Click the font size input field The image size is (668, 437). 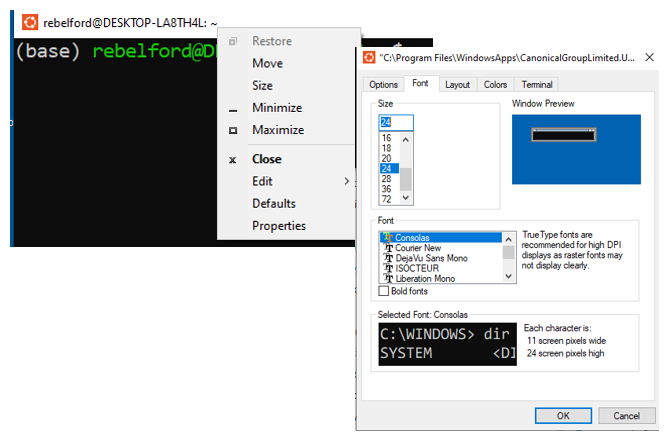coord(396,122)
